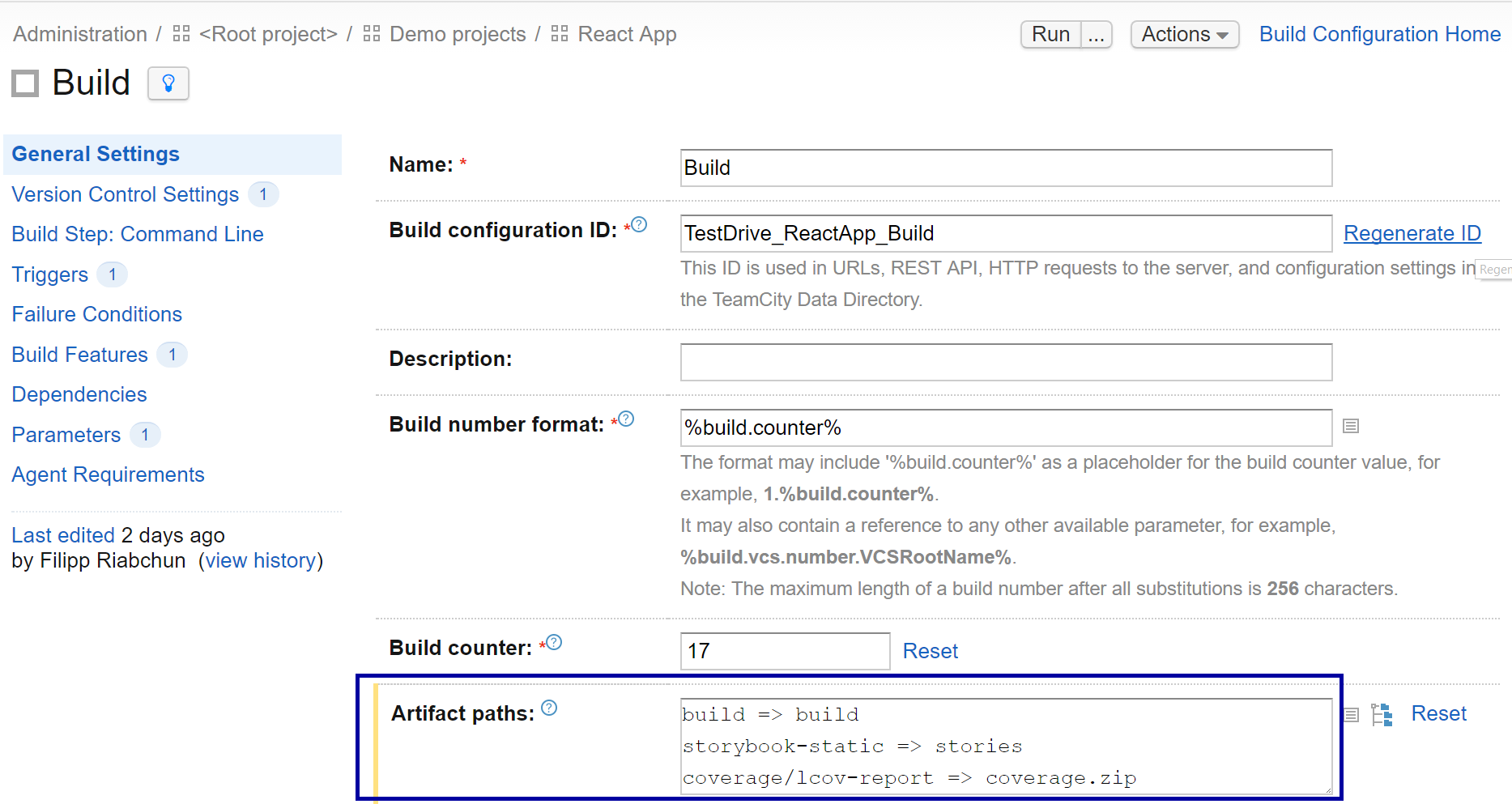Click the Build counter field showing 17

[x=786, y=651]
